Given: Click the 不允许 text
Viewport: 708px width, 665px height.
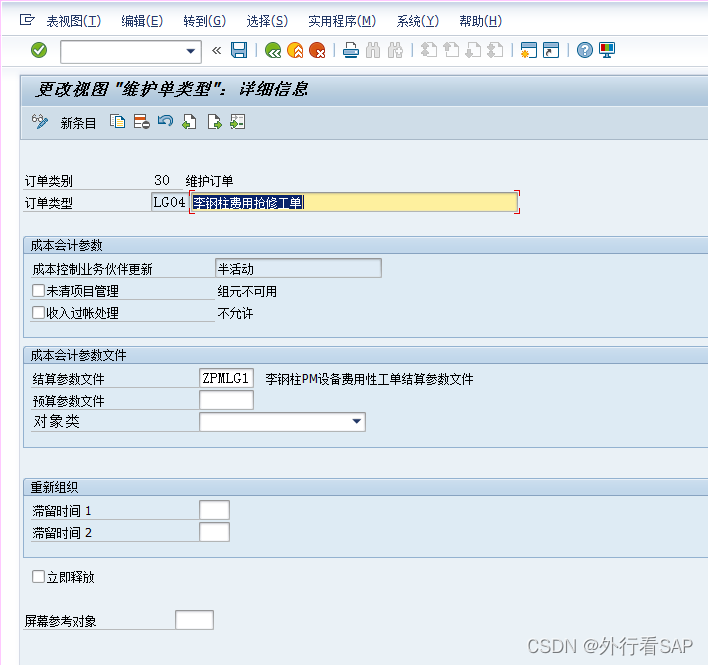Looking at the screenshot, I should [x=235, y=313].
